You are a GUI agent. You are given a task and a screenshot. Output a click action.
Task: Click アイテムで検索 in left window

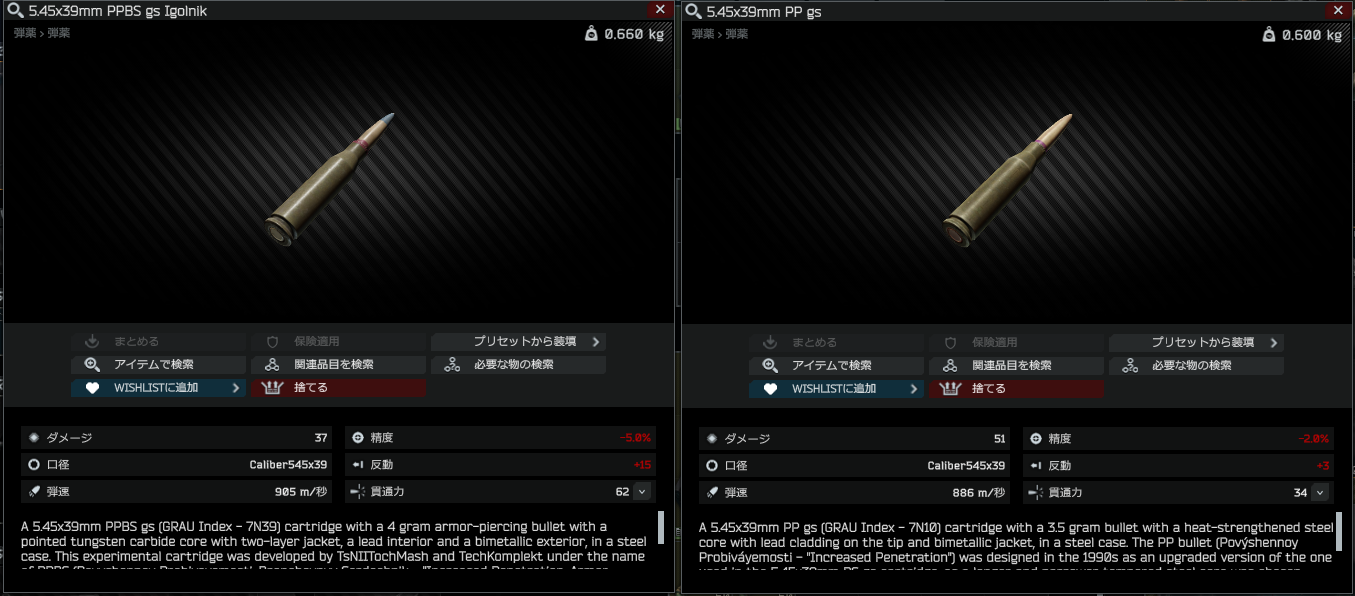coord(158,365)
